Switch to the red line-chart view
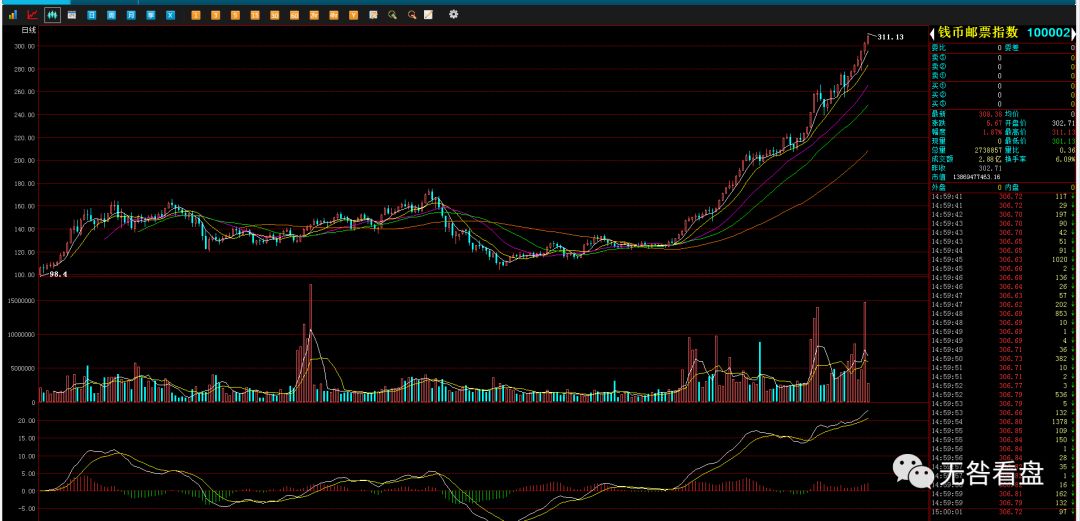The width and height of the screenshot is (1080, 521). [x=32, y=14]
